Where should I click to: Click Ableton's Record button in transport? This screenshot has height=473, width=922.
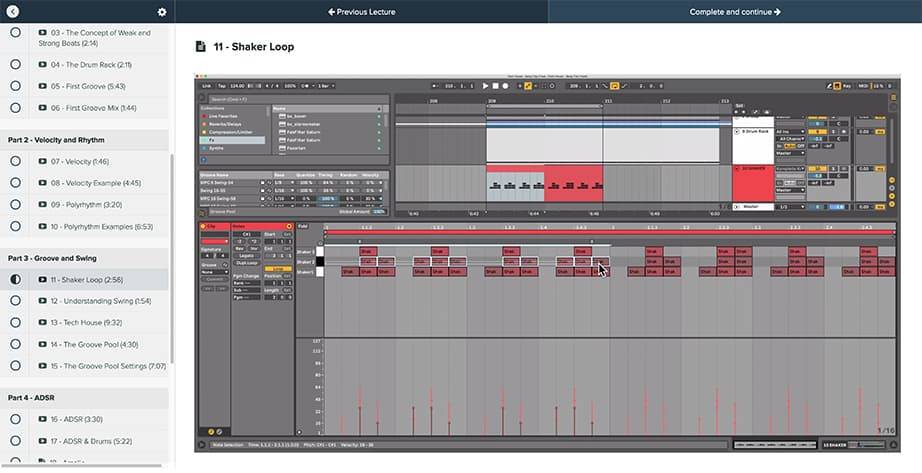pos(505,86)
